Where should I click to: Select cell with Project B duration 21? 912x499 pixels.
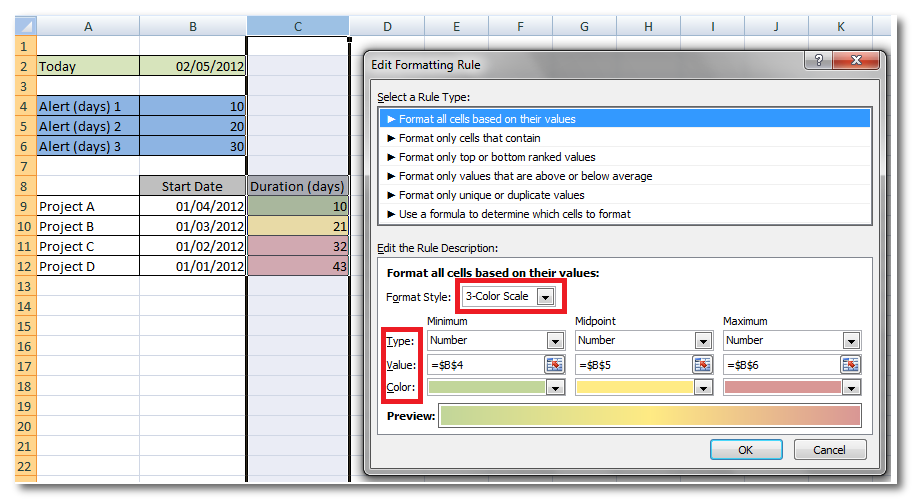[298, 226]
